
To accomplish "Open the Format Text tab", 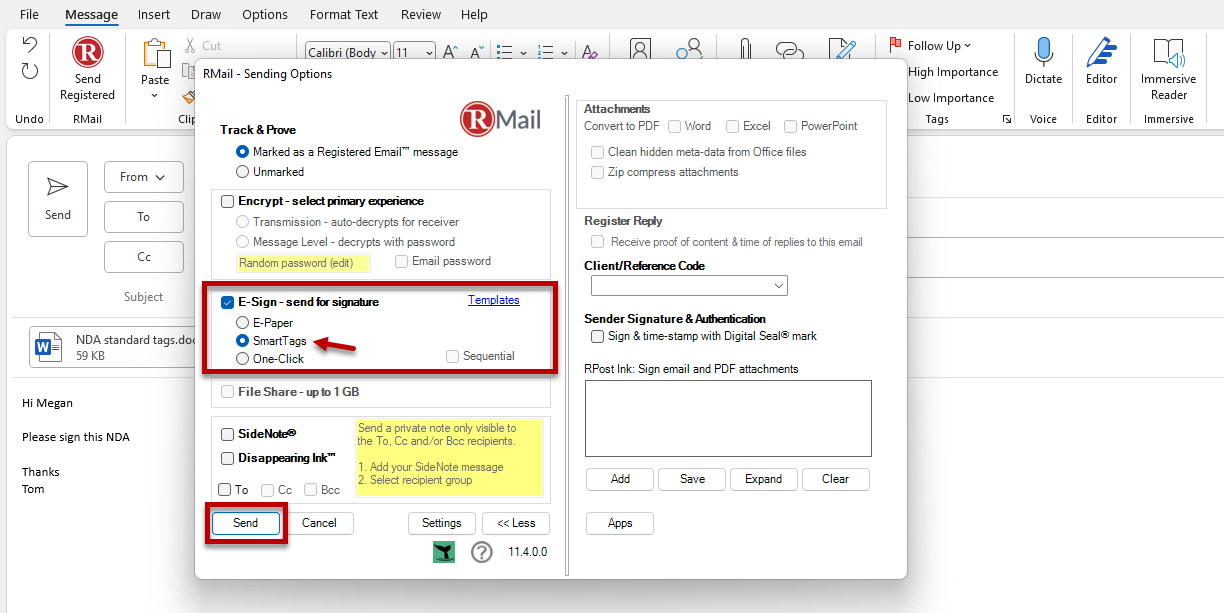I will point(344,14).
